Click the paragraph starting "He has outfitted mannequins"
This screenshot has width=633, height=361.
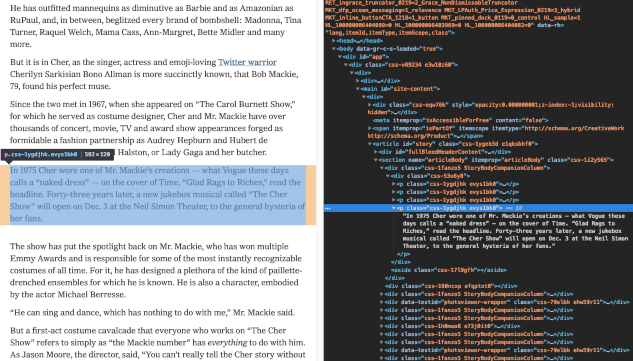coord(156,26)
